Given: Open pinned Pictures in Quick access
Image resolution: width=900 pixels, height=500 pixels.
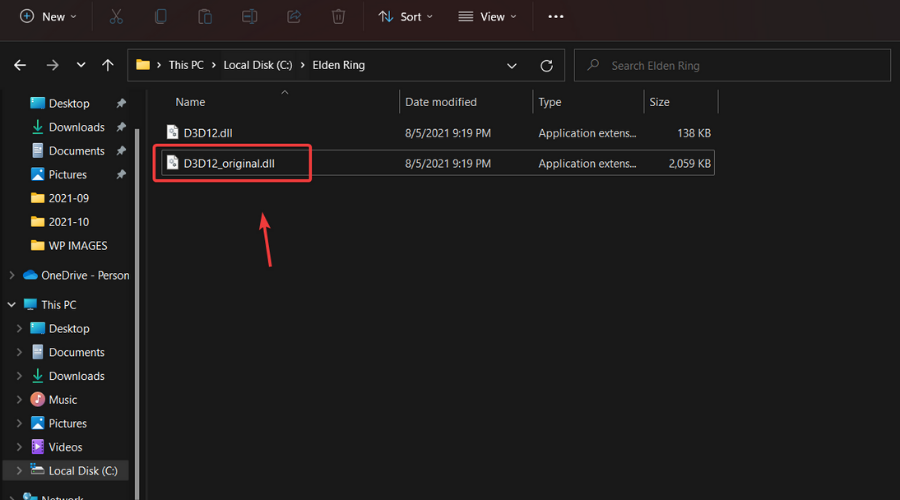Looking at the screenshot, I should [67, 175].
